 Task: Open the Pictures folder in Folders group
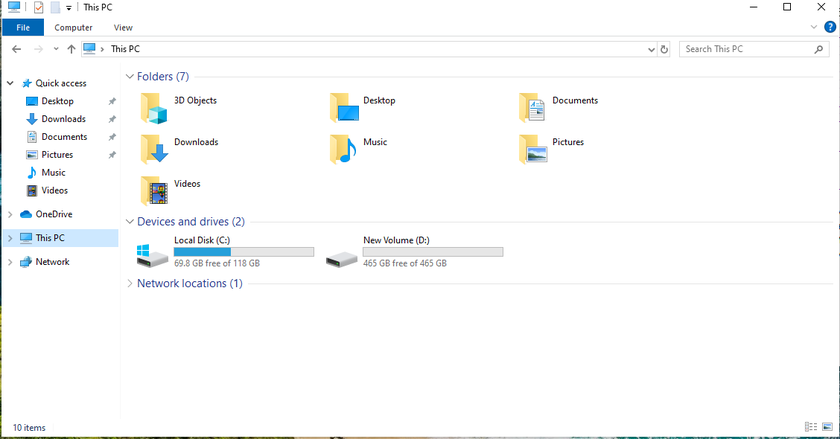coord(532,150)
